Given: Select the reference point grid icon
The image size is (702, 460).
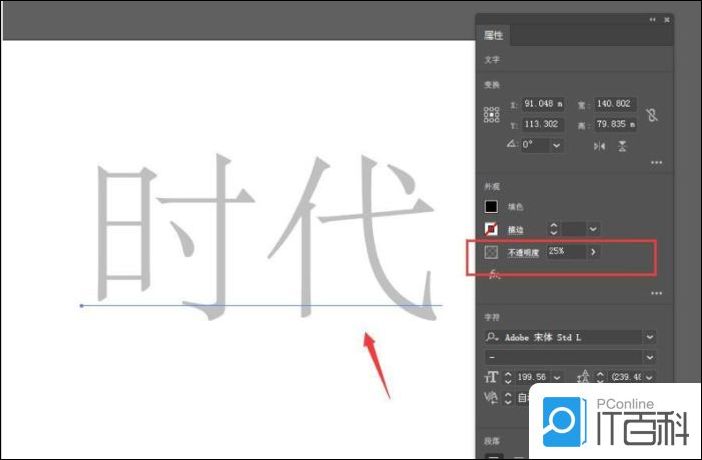Looking at the screenshot, I should (x=492, y=115).
